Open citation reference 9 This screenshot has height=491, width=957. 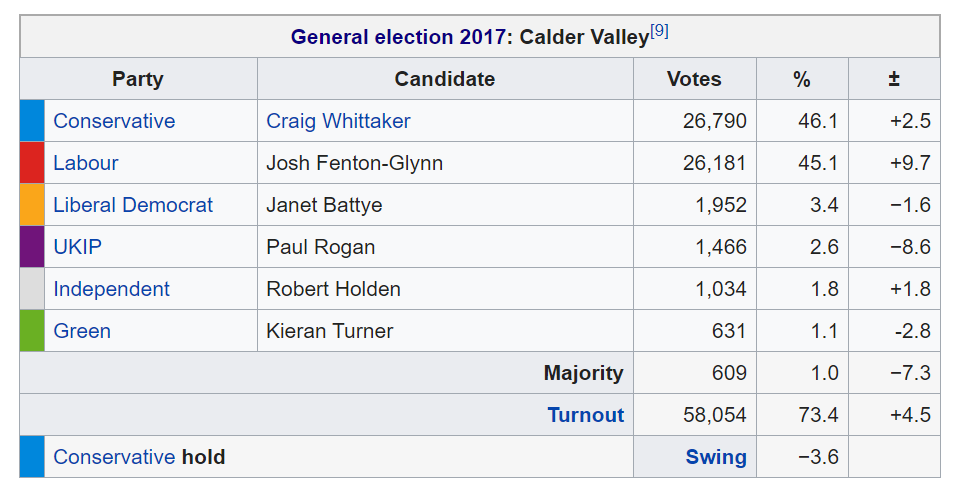coord(659,31)
